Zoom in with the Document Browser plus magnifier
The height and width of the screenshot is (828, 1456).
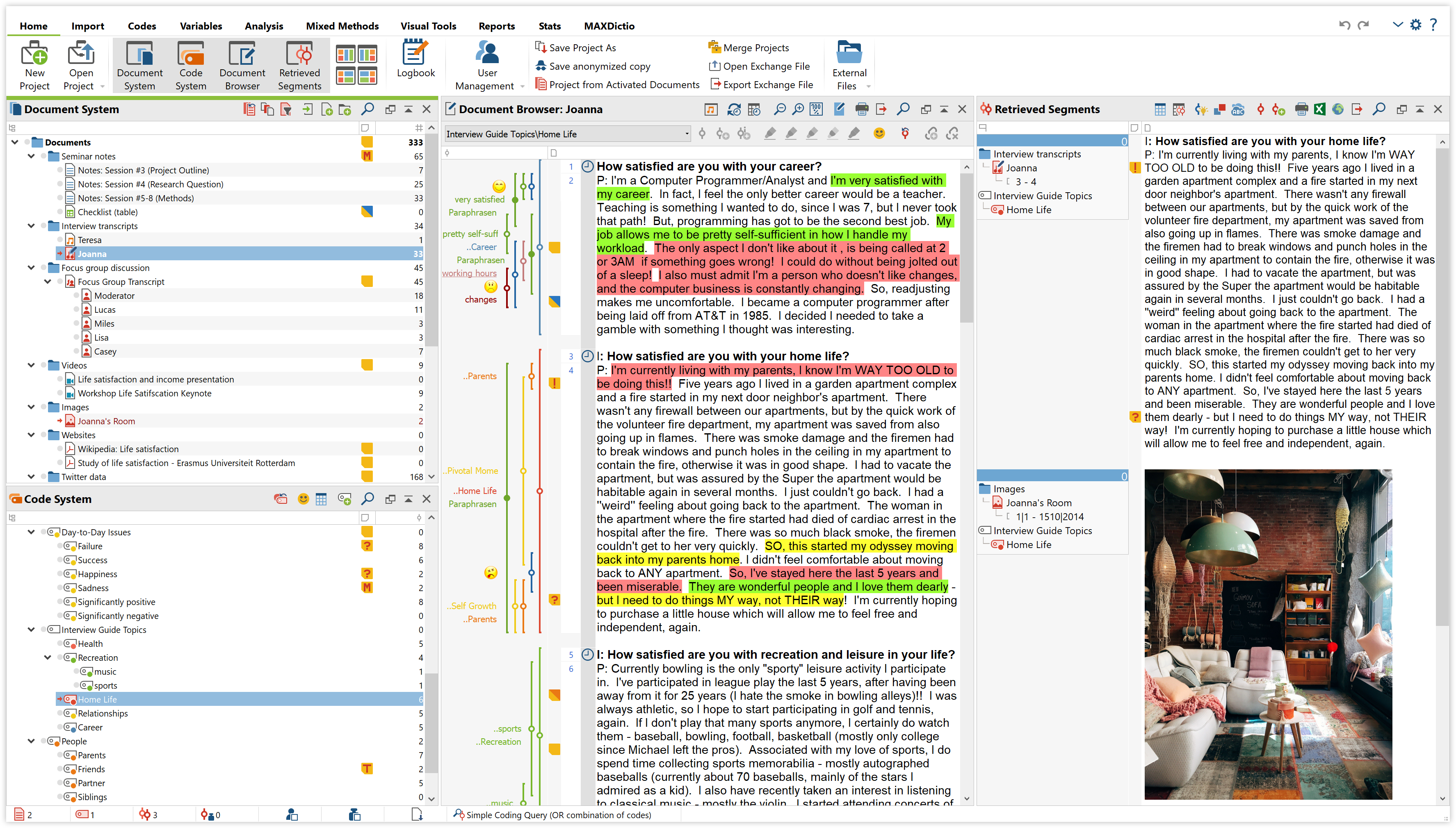798,109
